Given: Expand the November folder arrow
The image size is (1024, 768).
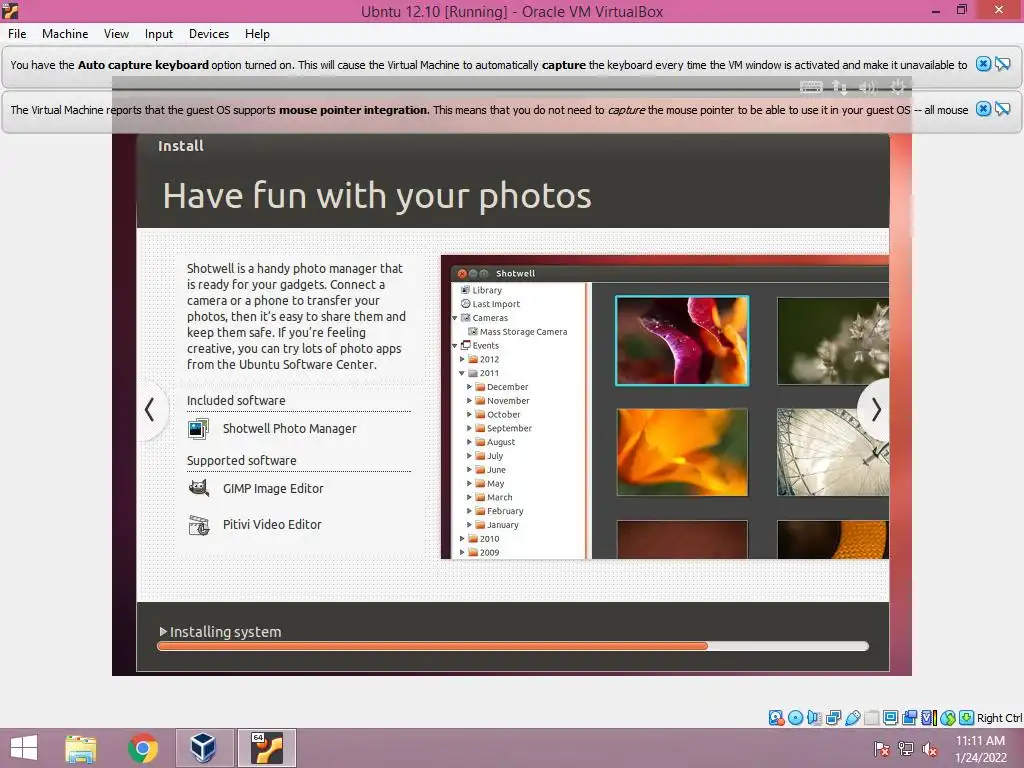Looking at the screenshot, I should [469, 400].
